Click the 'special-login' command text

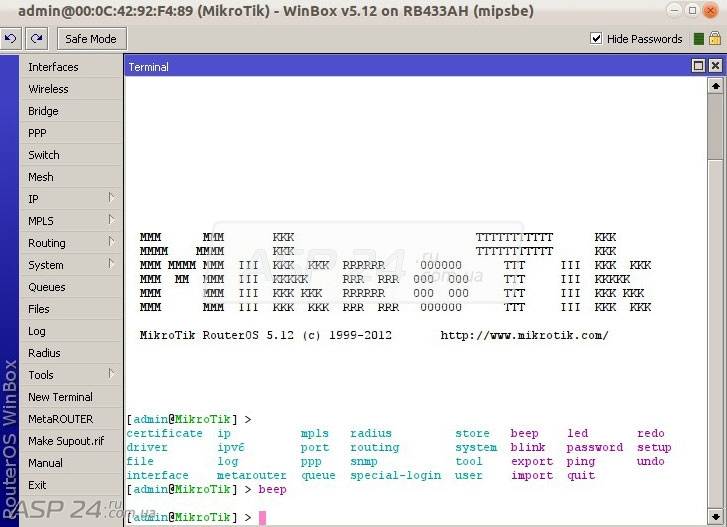coord(395,476)
